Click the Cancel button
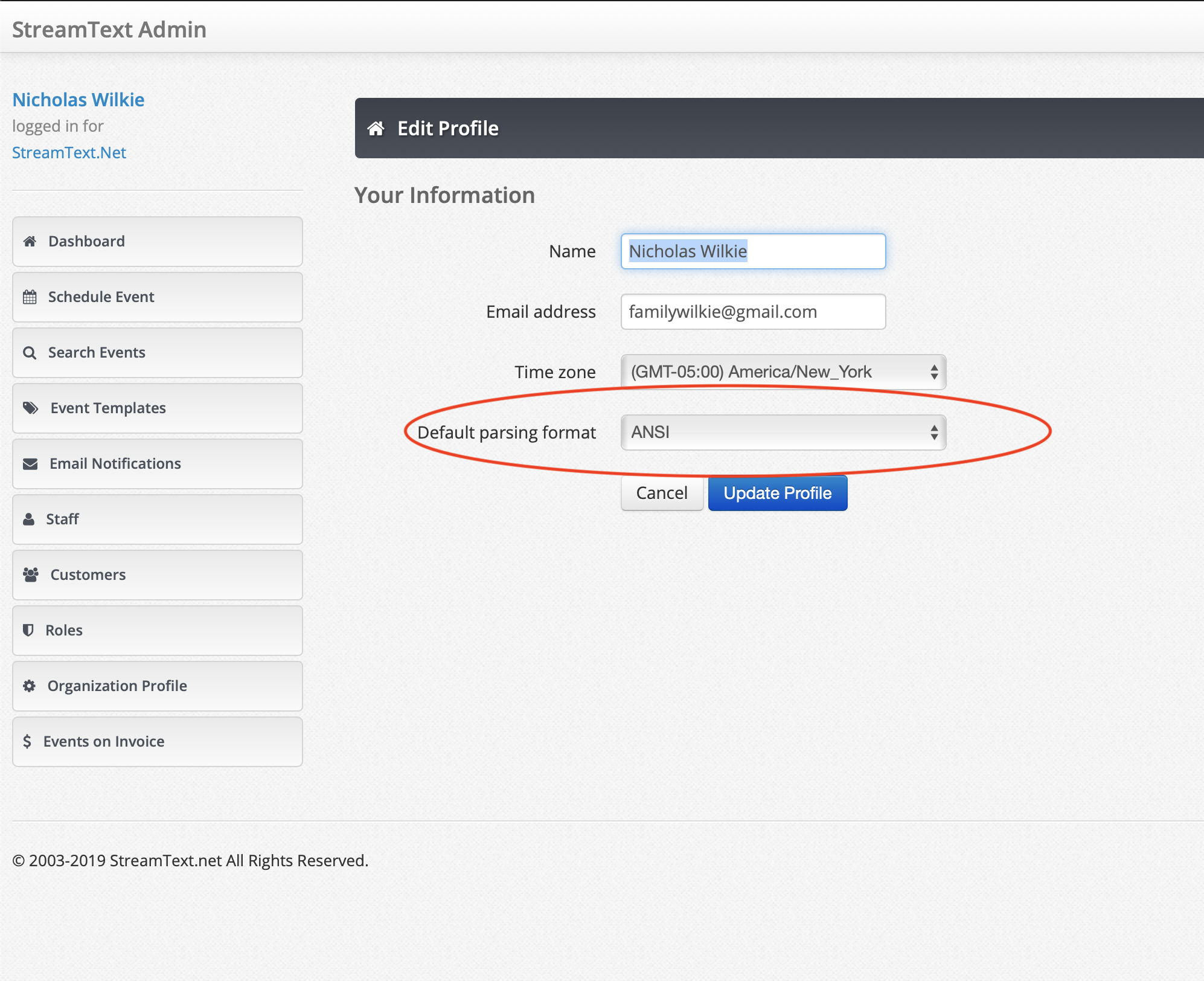 point(662,493)
